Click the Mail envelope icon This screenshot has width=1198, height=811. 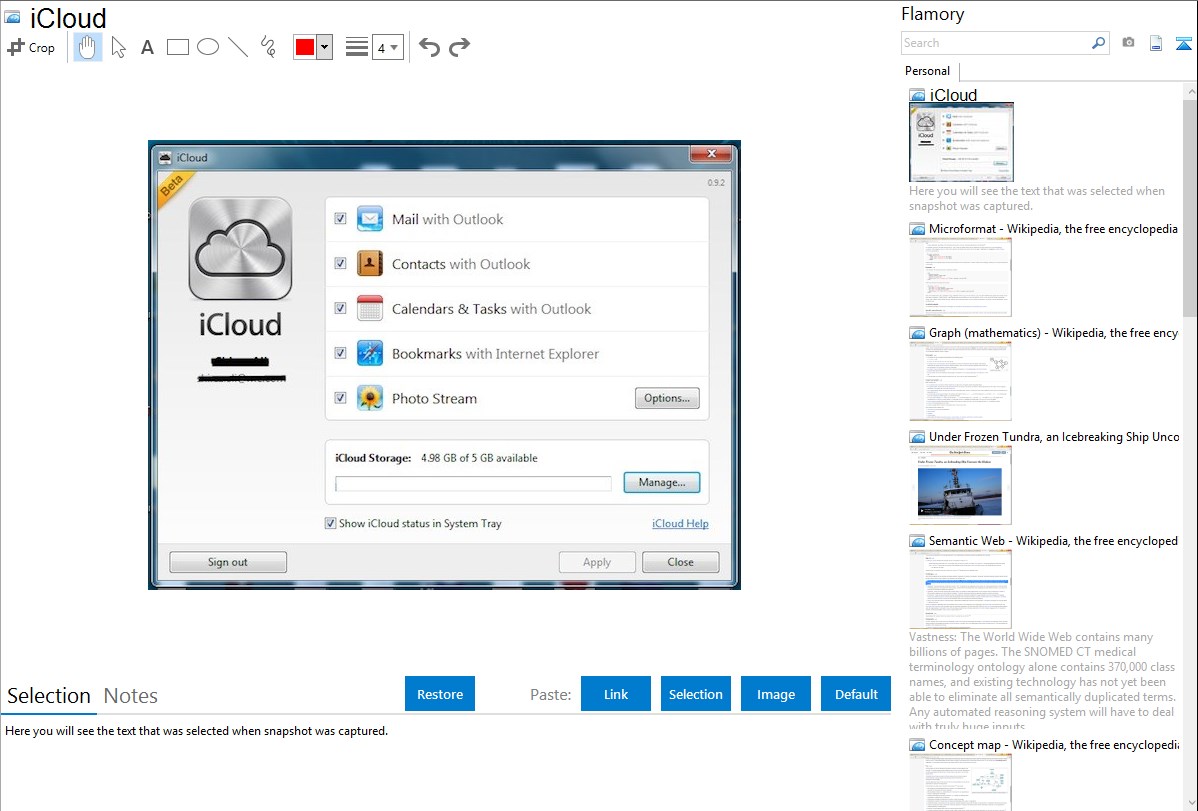(x=370, y=219)
